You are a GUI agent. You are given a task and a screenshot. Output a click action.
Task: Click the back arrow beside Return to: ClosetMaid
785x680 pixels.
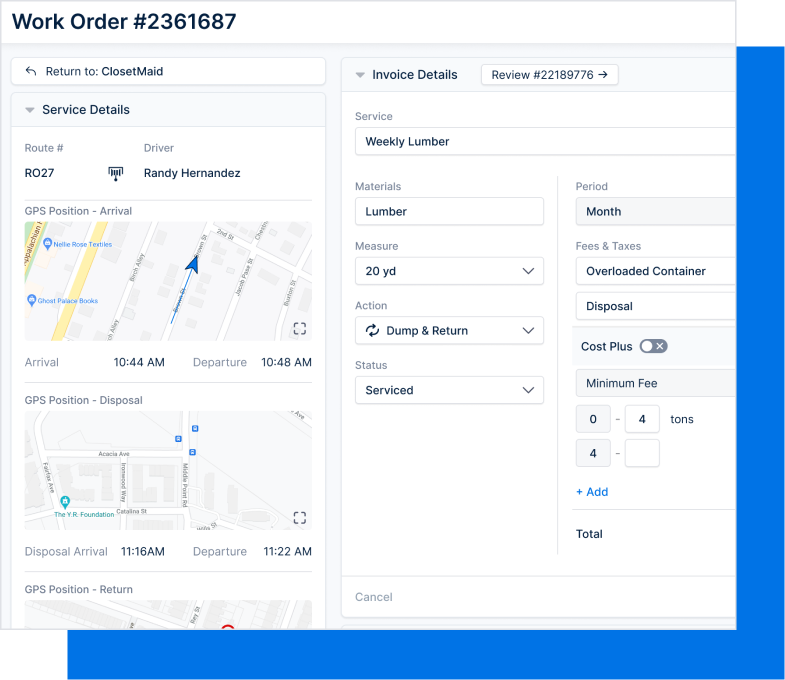pos(31,71)
